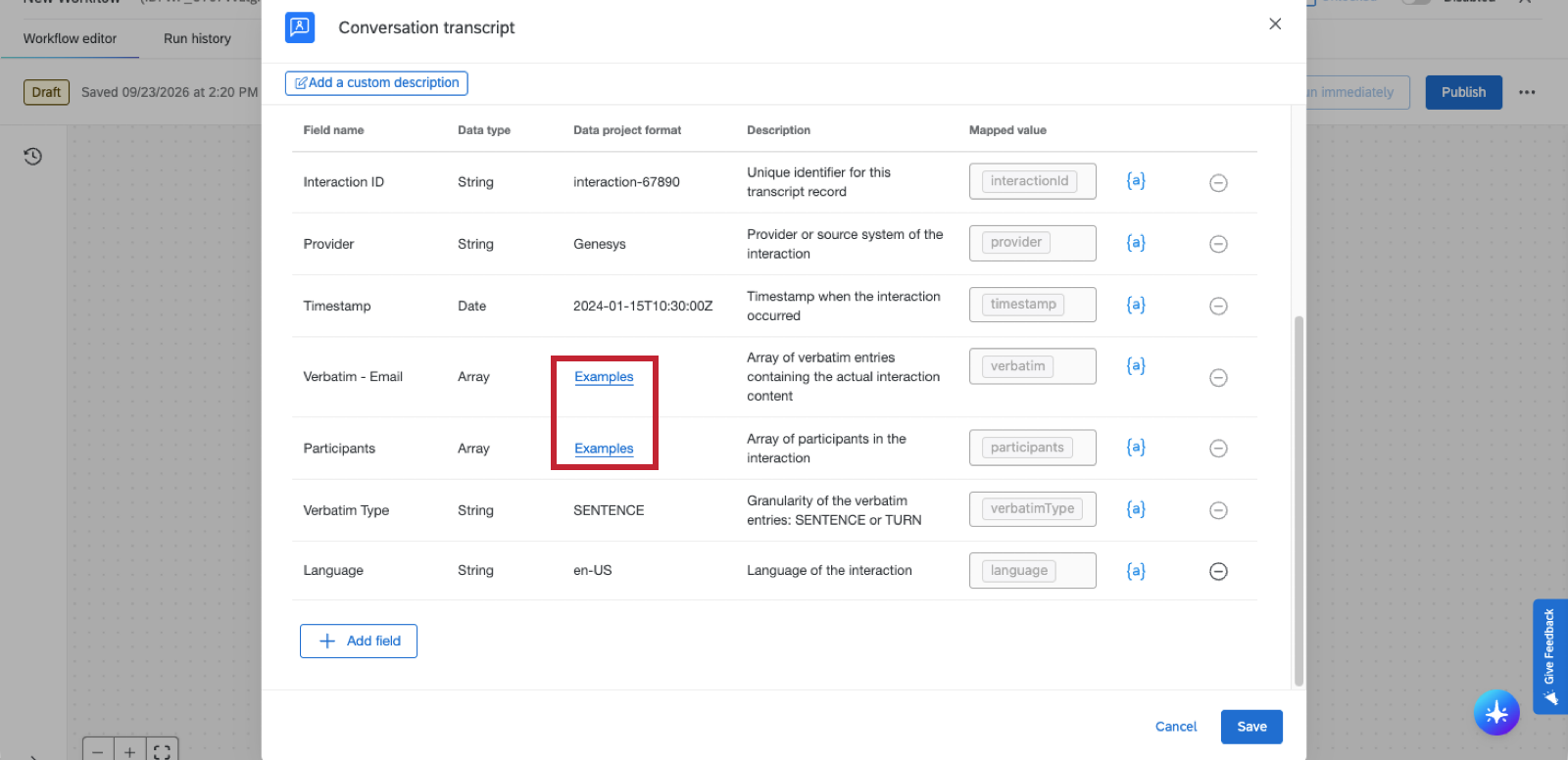The width and height of the screenshot is (1568, 760).
Task: Click the Language of the interaction description
Action: (x=829, y=570)
